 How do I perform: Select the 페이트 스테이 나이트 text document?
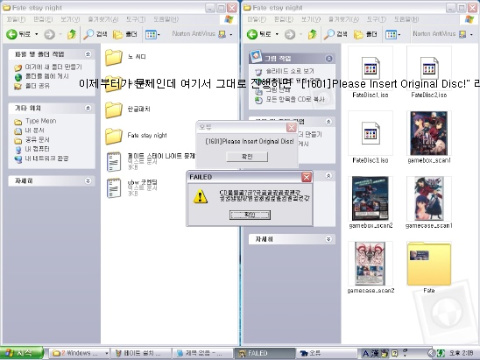click(x=114, y=162)
